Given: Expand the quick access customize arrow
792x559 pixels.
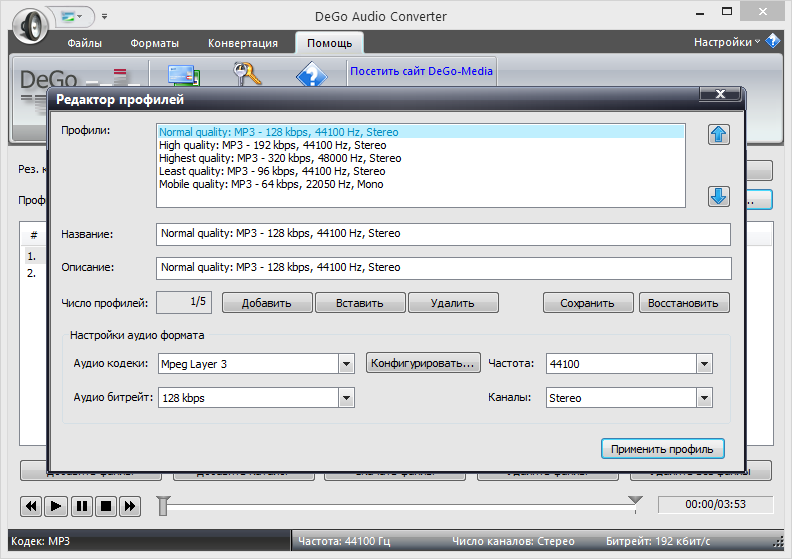Looking at the screenshot, I should coord(105,16).
